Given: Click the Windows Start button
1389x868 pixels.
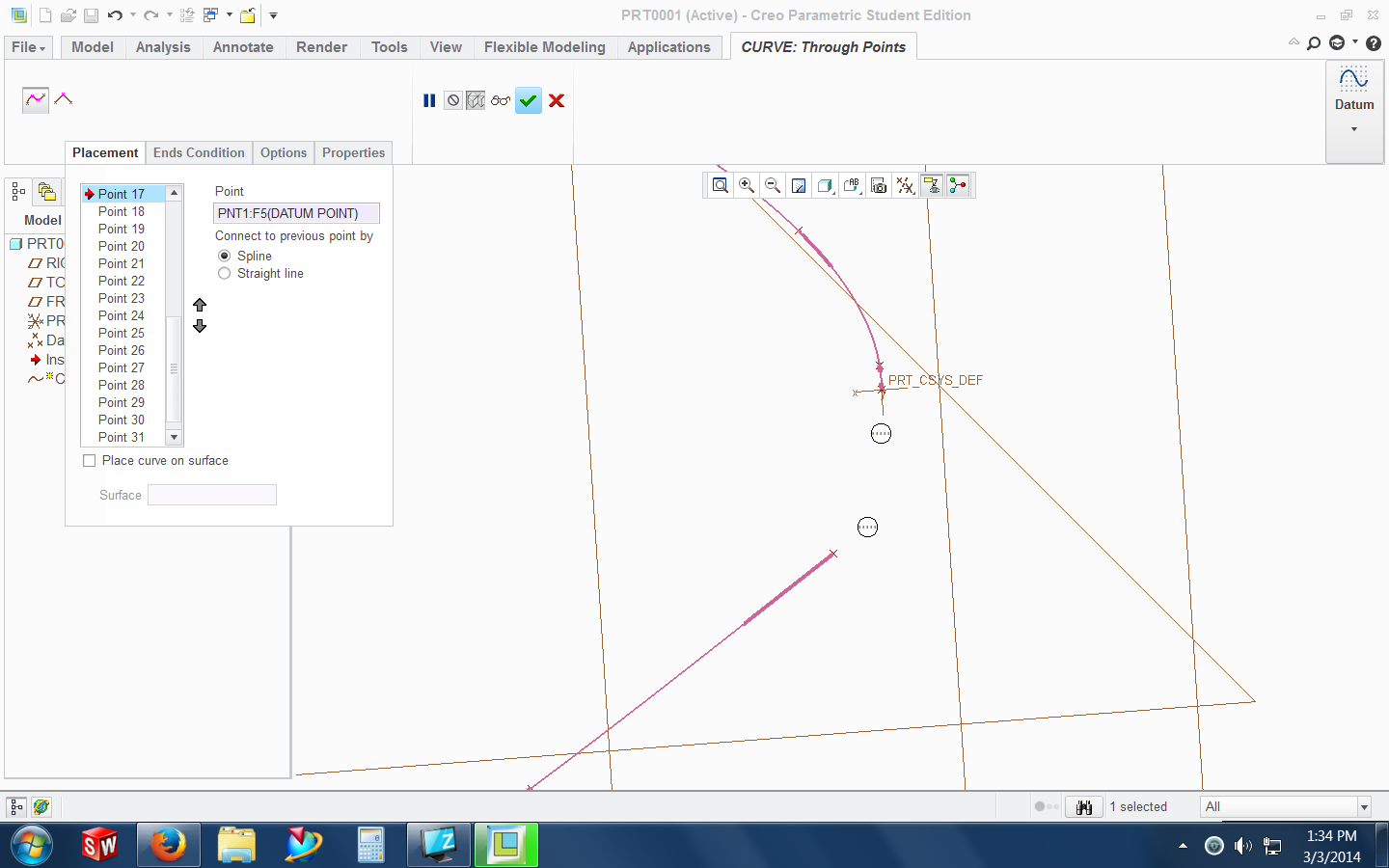Looking at the screenshot, I should click(x=32, y=846).
